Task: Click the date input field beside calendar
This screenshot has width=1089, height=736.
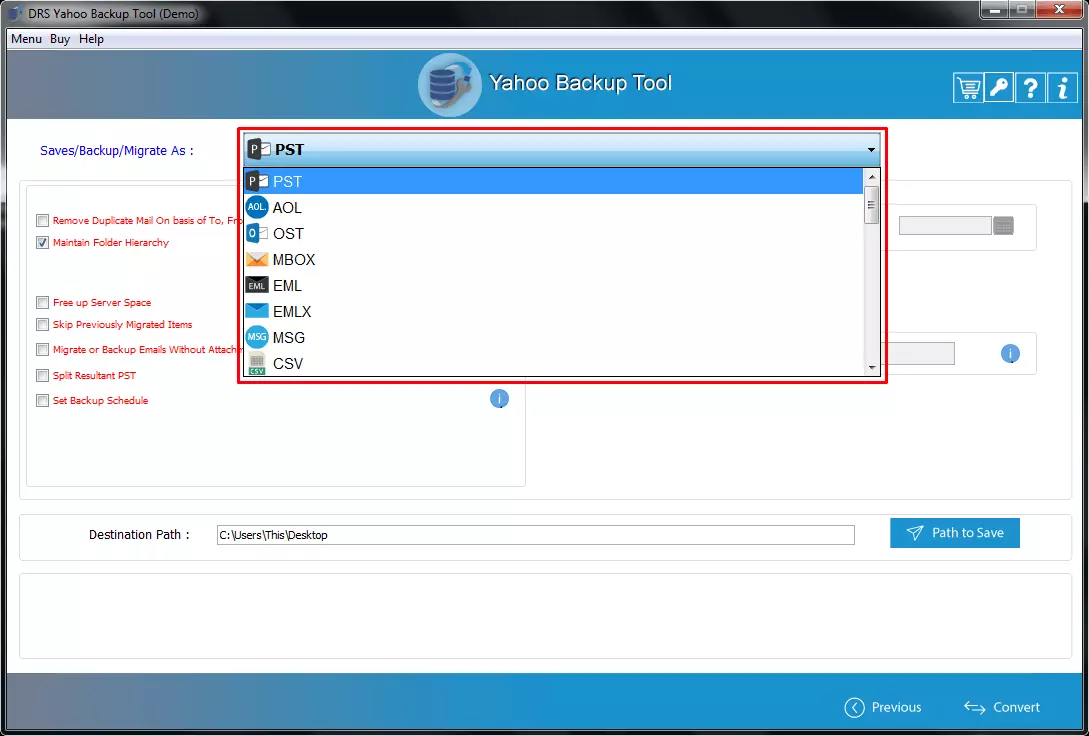Action: (945, 226)
